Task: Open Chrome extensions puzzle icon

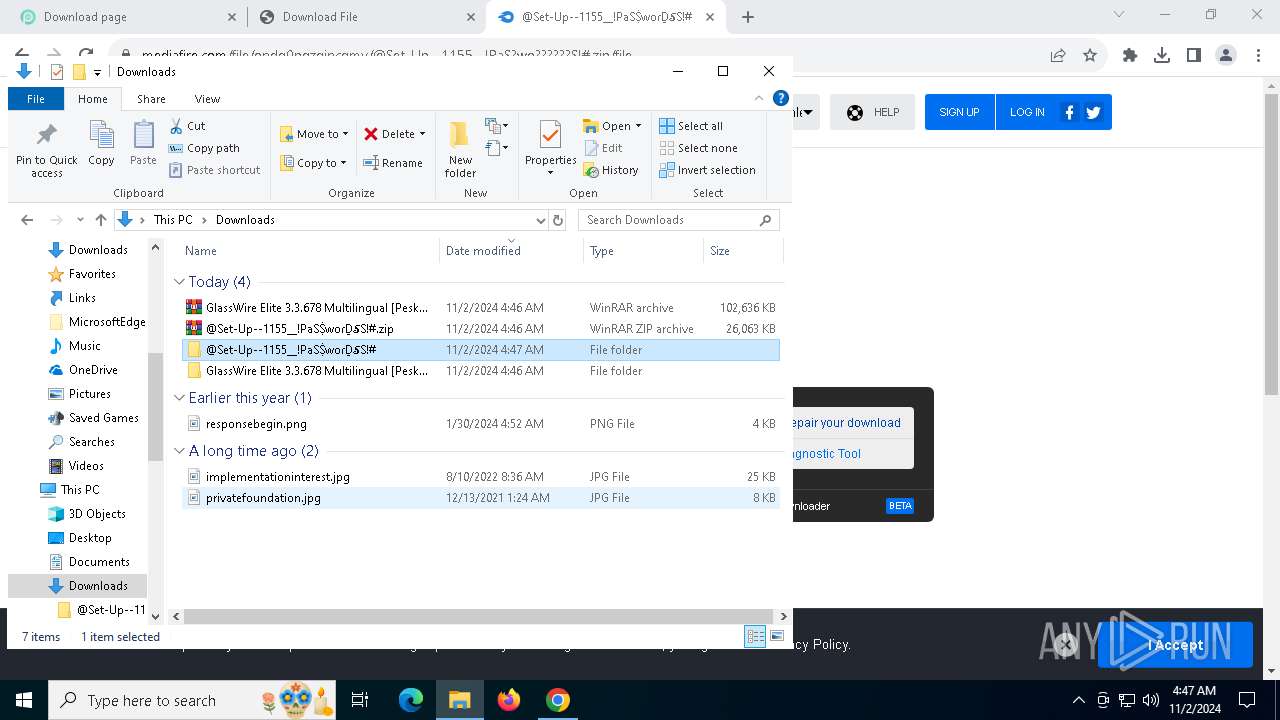Action: click(1130, 56)
